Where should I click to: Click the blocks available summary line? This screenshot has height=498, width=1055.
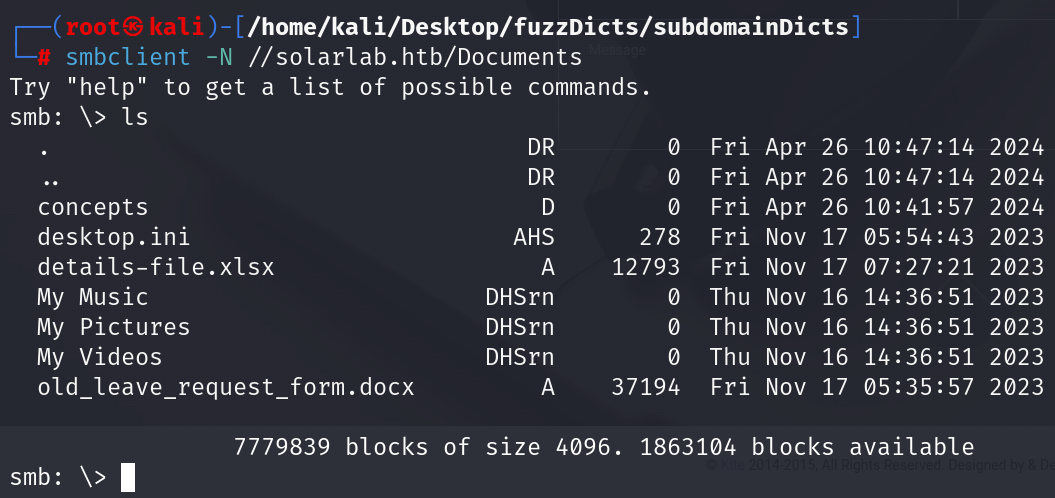tap(604, 447)
